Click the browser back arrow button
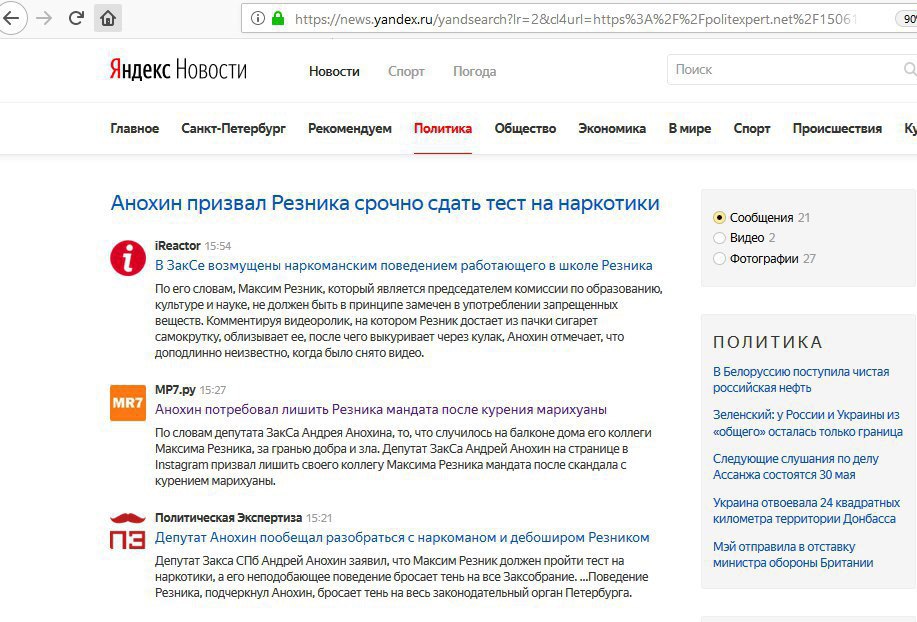The image size is (917, 622). [x=11, y=18]
